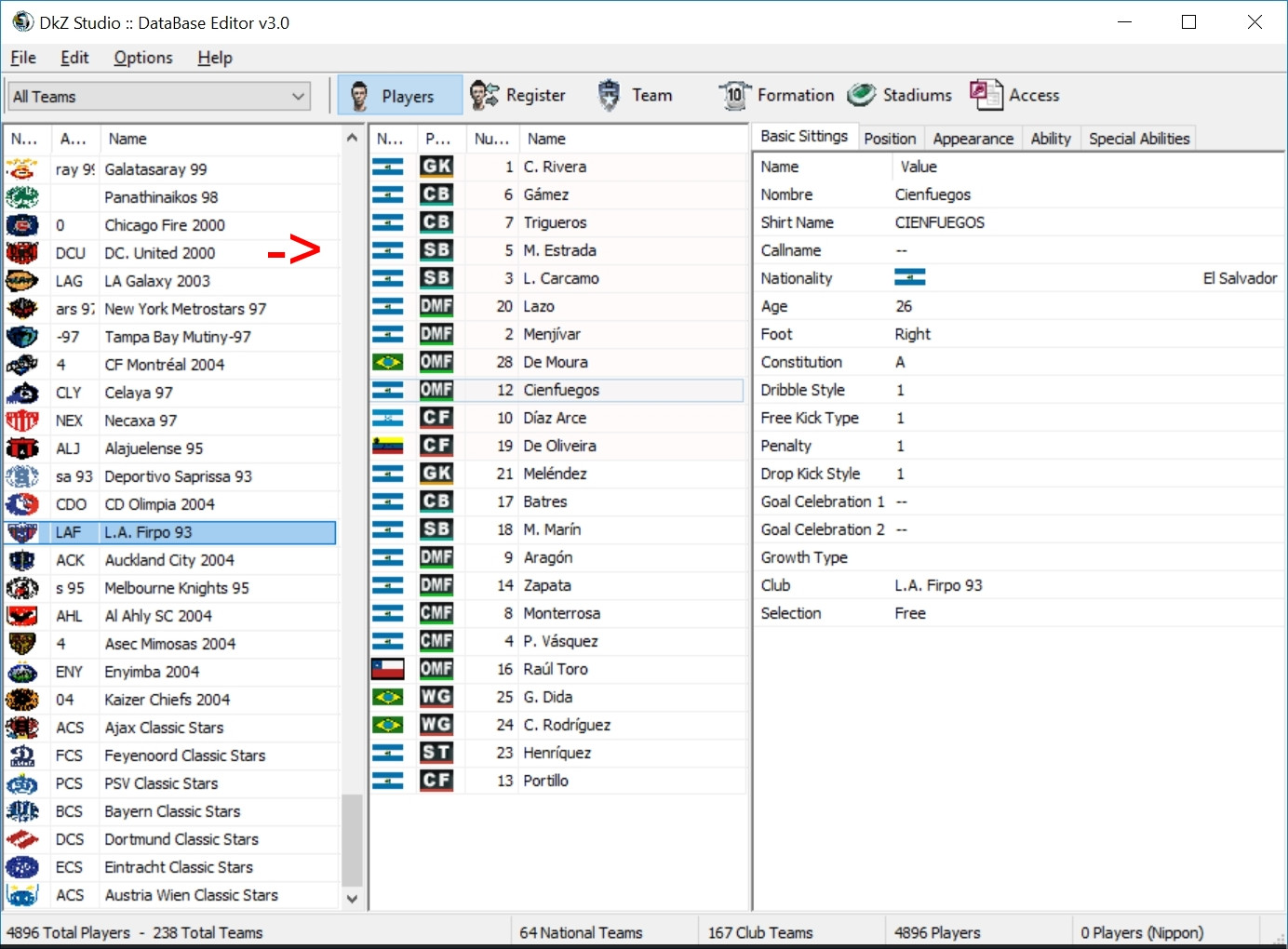Screen dimensions: 1288x949
Task: Click the team list scrollbar thumb
Action: pos(352,841)
